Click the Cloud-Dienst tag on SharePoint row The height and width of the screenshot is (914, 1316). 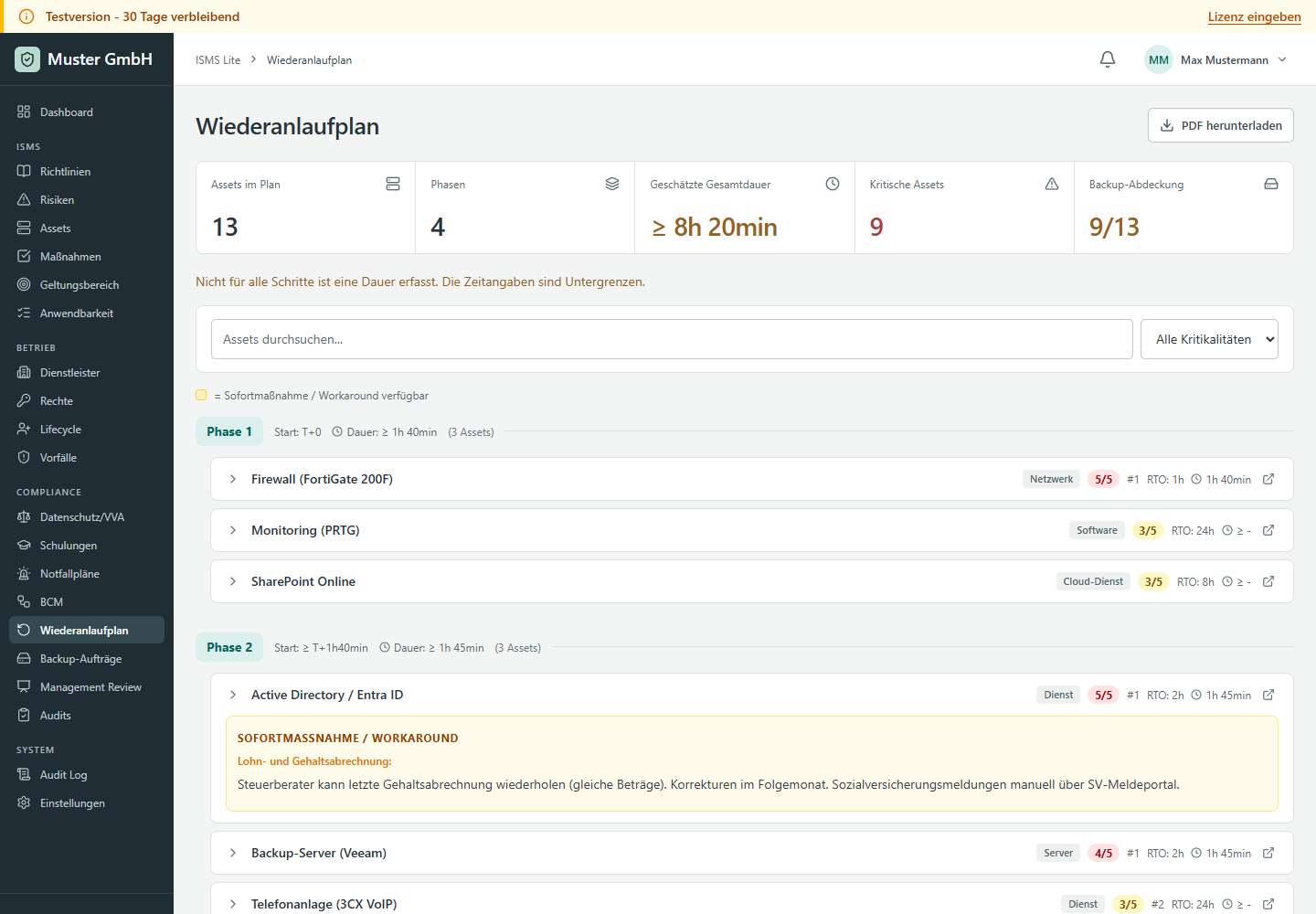pos(1093,581)
